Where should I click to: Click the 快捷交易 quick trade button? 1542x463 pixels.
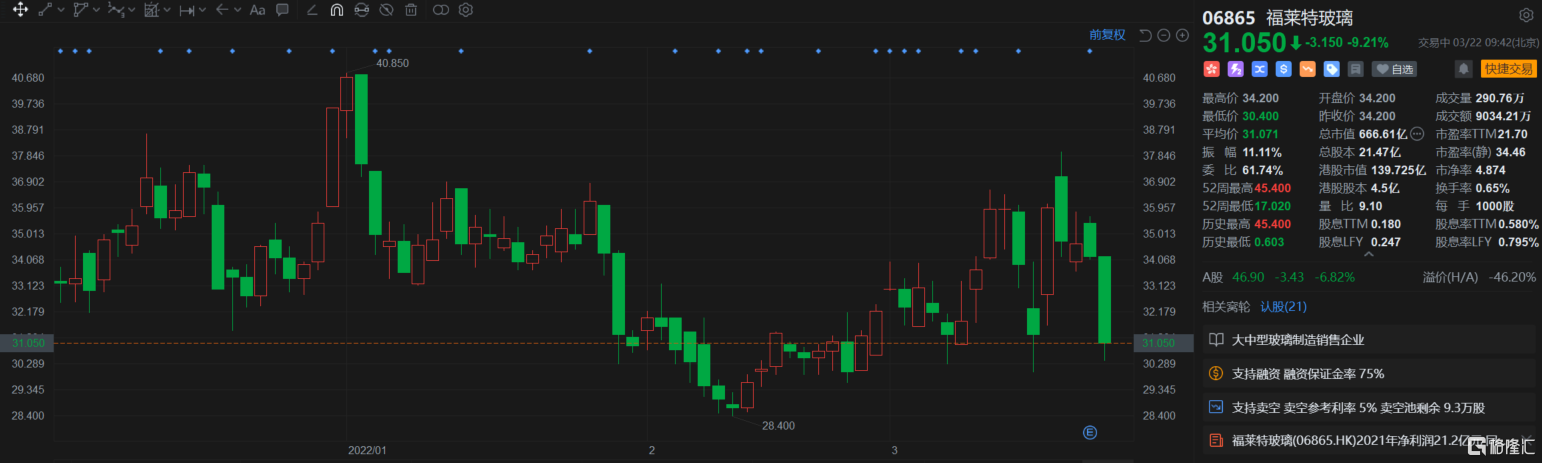tap(1508, 69)
